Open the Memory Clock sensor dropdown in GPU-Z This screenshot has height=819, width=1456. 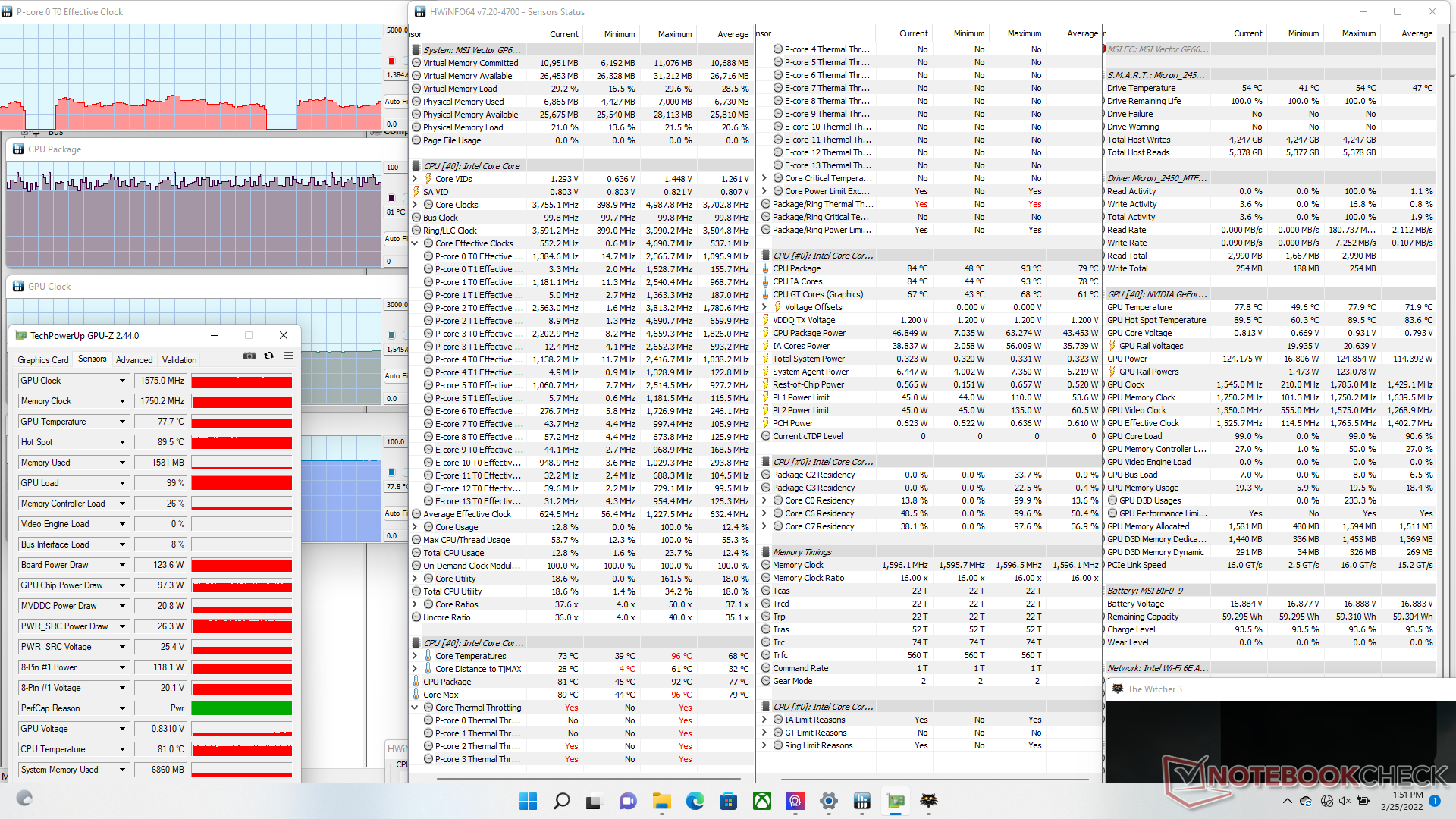(122, 401)
